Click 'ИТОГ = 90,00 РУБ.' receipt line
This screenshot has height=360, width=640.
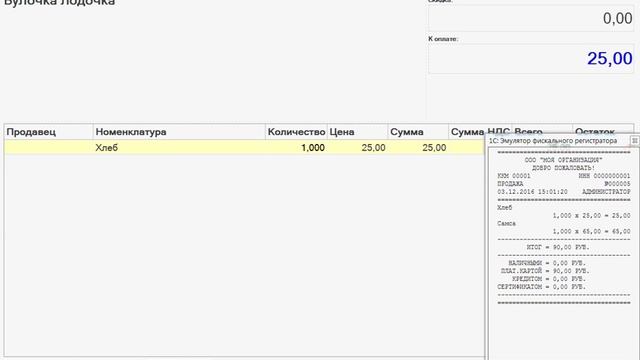pyautogui.click(x=558, y=247)
